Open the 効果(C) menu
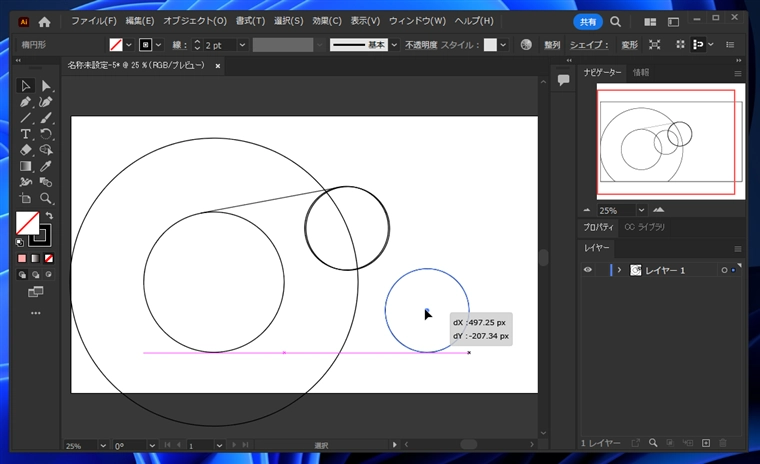Viewport: 760px width, 464px height. (327, 21)
